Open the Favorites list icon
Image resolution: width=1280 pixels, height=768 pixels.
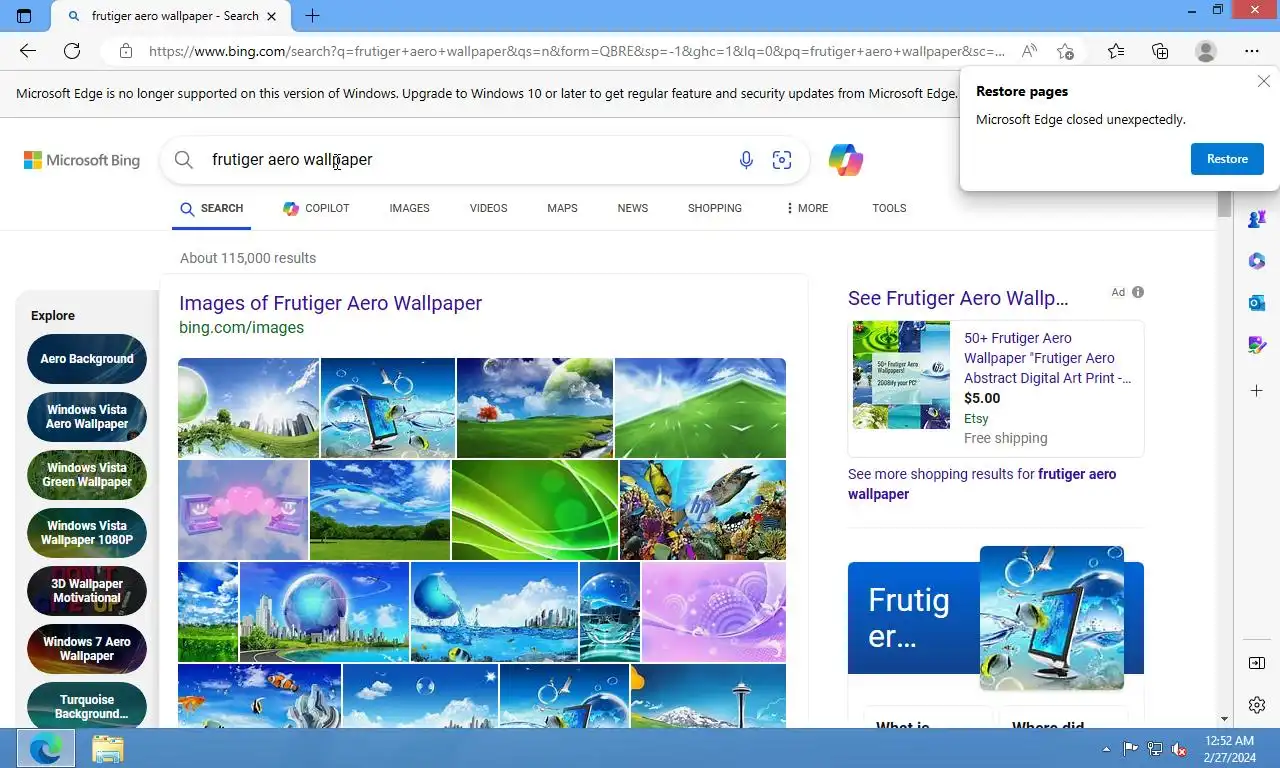tap(1116, 51)
